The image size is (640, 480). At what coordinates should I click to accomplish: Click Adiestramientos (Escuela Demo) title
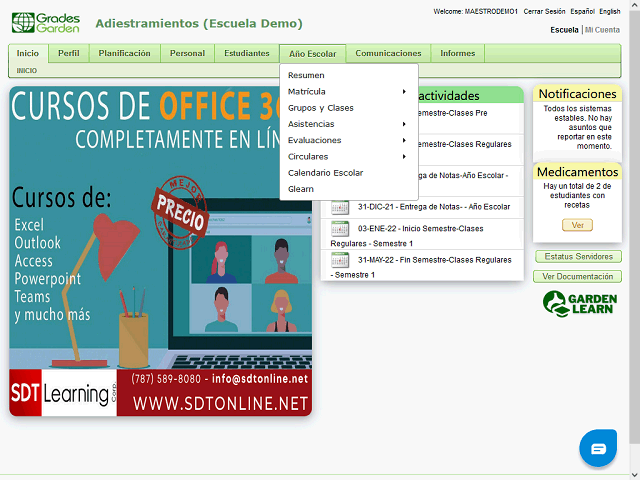pos(199,24)
